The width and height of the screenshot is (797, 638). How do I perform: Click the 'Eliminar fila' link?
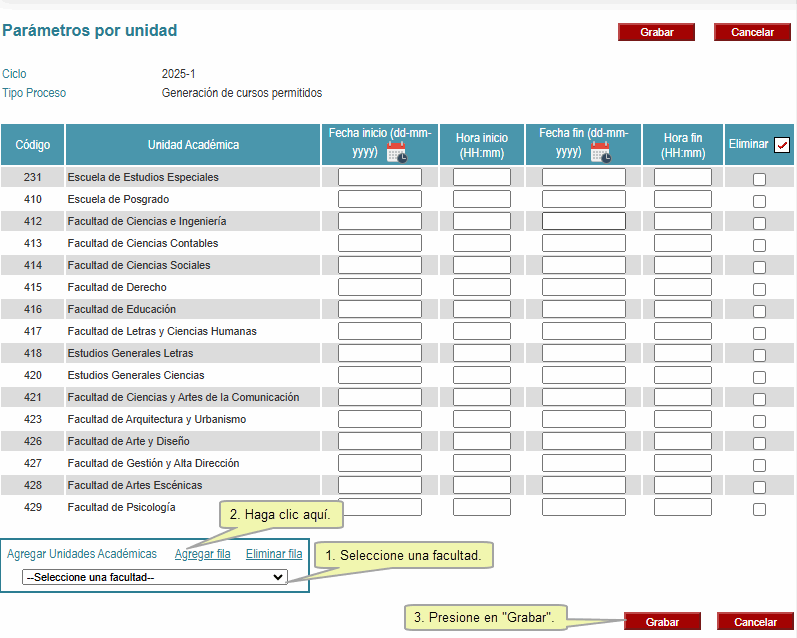pos(274,554)
